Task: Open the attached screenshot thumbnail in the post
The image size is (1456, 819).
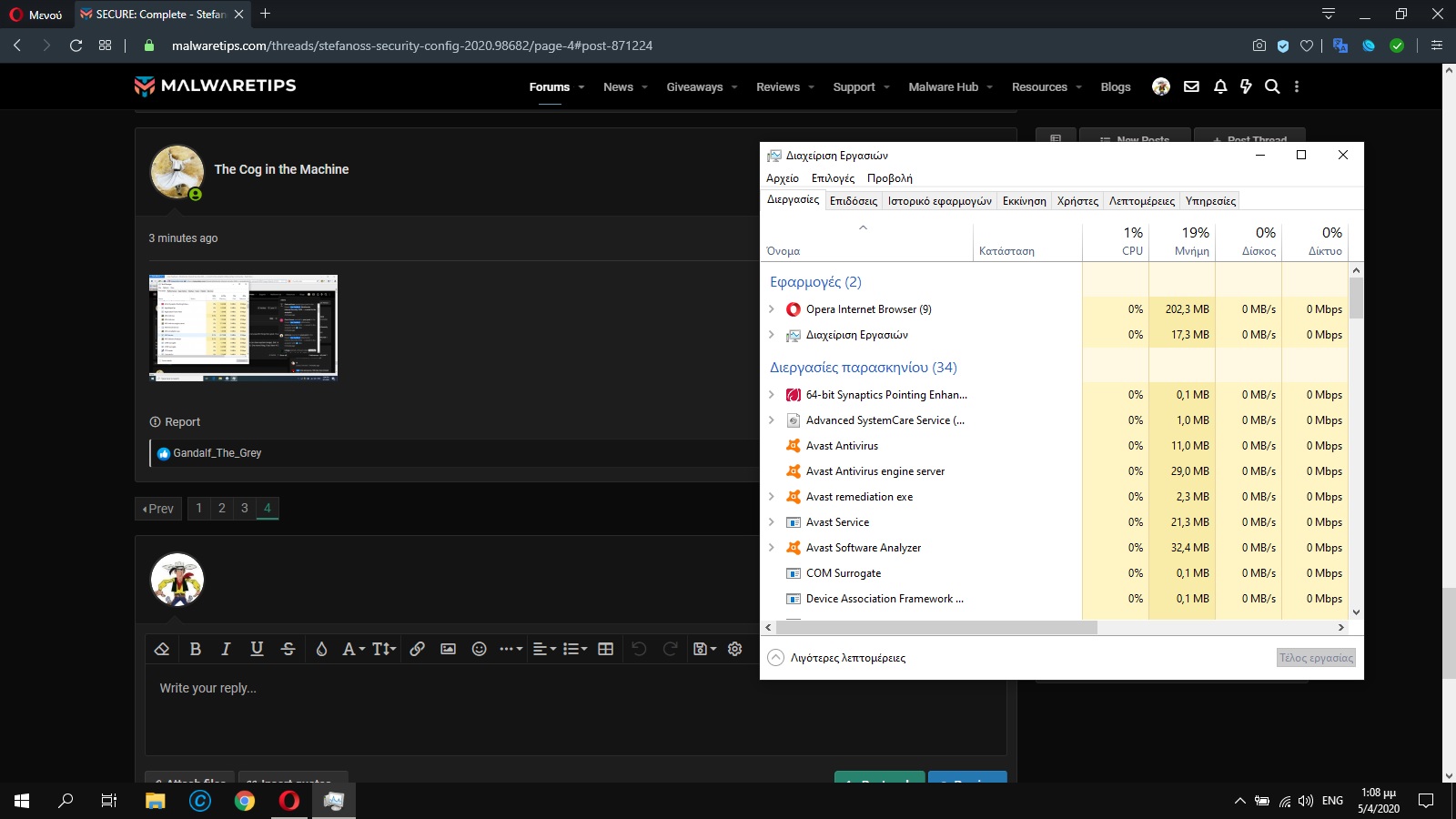Action: point(243,328)
